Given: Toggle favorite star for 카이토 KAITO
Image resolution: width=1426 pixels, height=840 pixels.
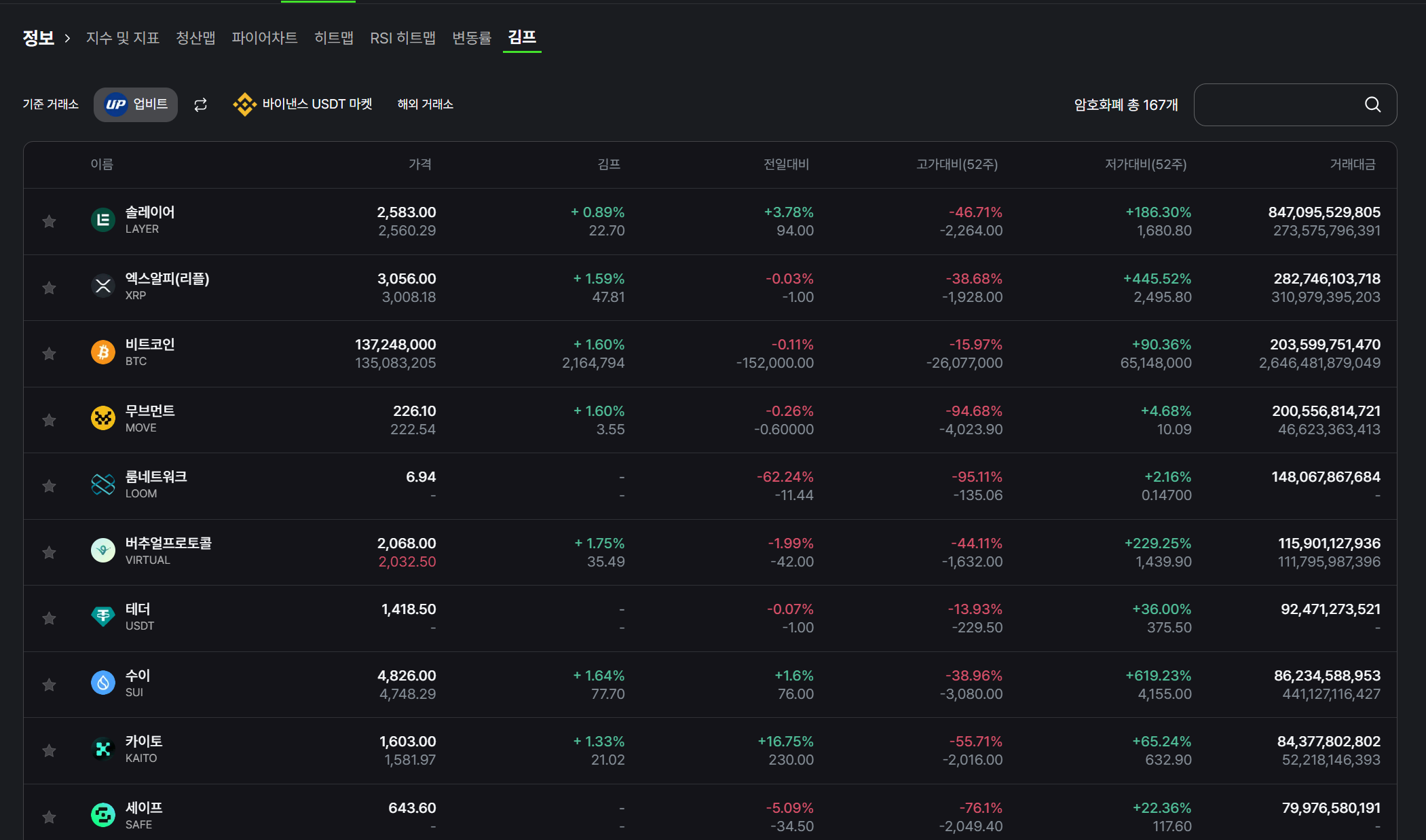Looking at the screenshot, I should 49,750.
